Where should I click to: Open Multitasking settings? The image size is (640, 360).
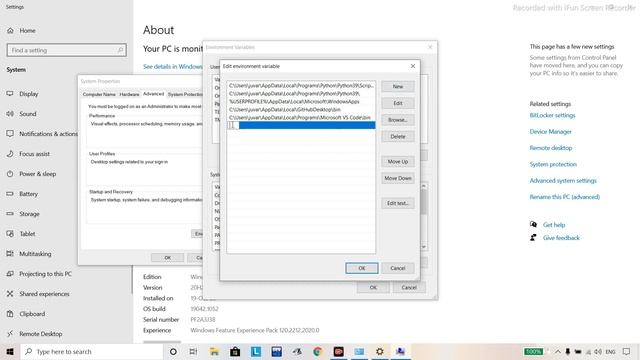tap(35, 254)
